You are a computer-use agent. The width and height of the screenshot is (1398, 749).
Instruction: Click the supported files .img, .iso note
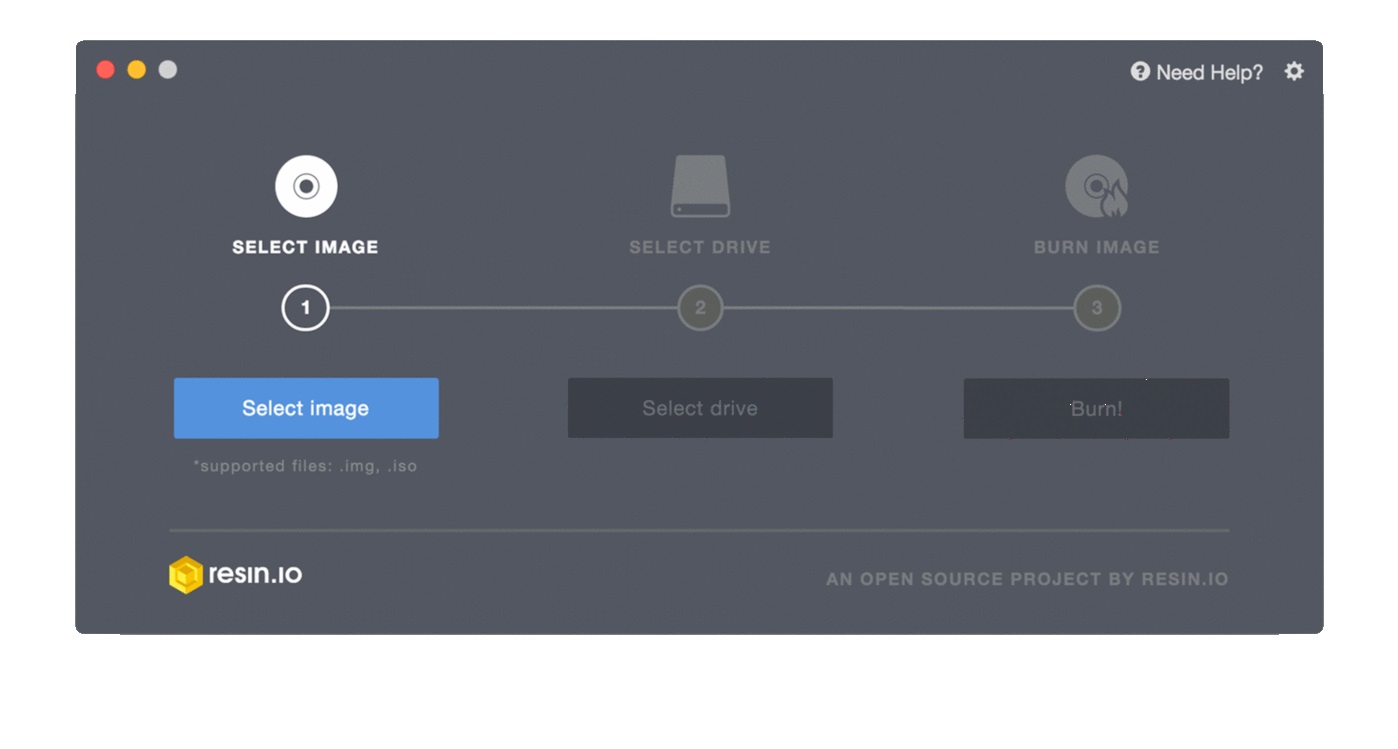[x=305, y=466]
